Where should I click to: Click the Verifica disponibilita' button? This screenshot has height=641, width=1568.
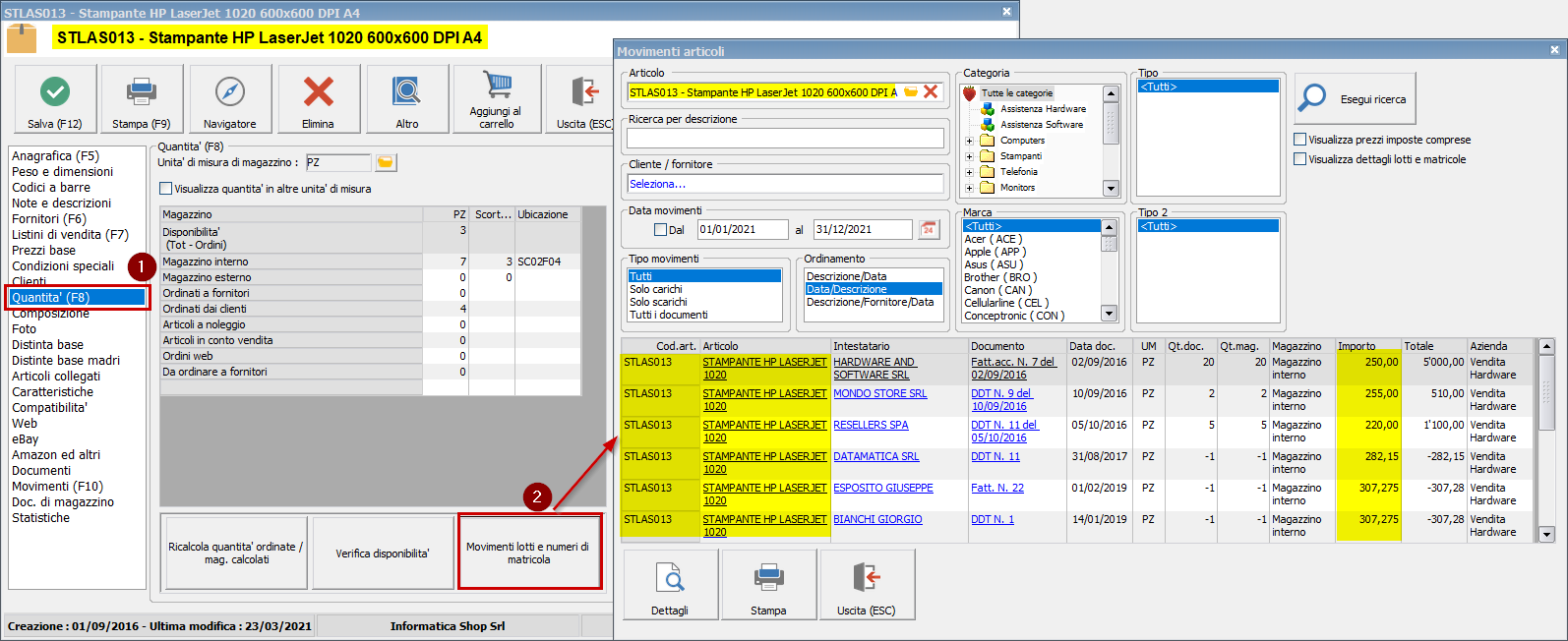tap(383, 554)
